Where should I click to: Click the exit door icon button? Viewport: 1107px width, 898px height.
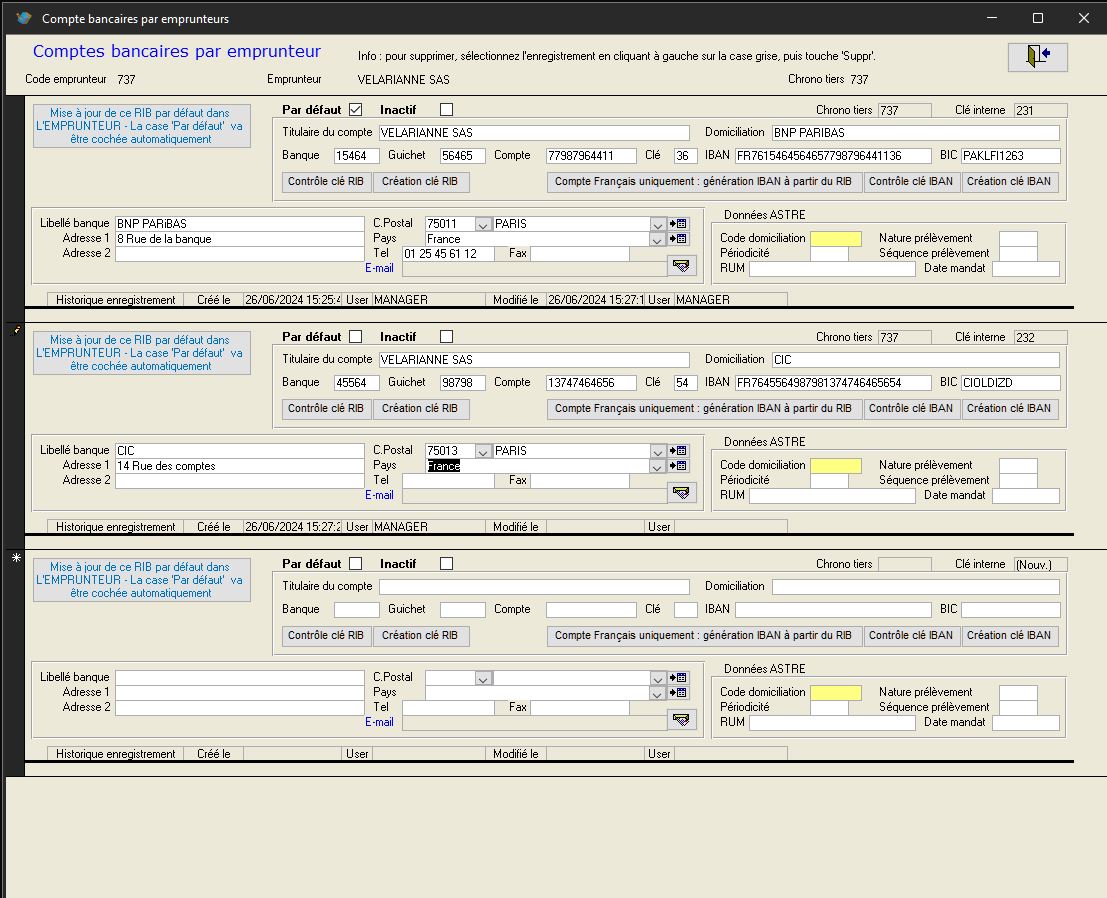pos(1037,56)
